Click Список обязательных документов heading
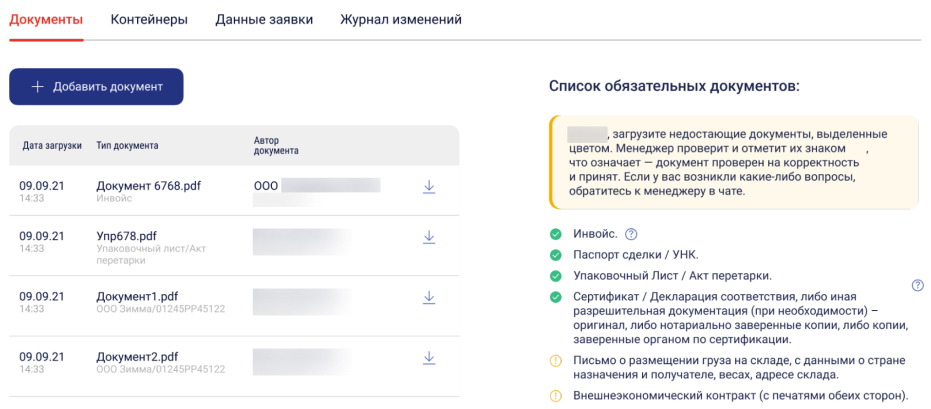 click(674, 87)
